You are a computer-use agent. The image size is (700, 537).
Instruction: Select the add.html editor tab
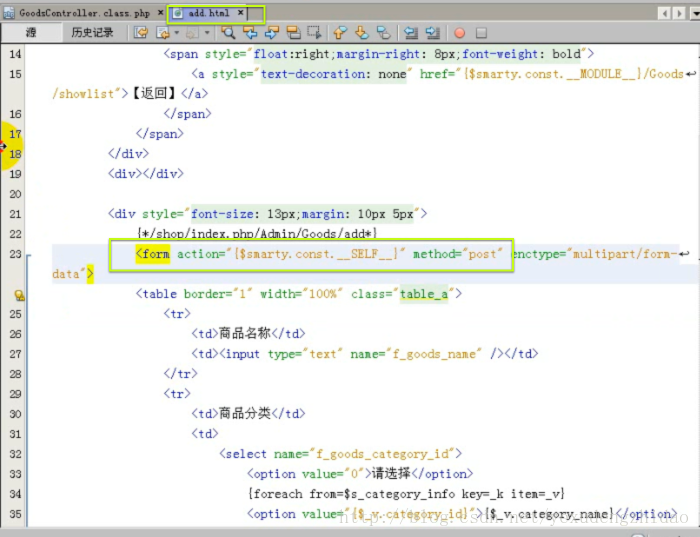[x=208, y=13]
